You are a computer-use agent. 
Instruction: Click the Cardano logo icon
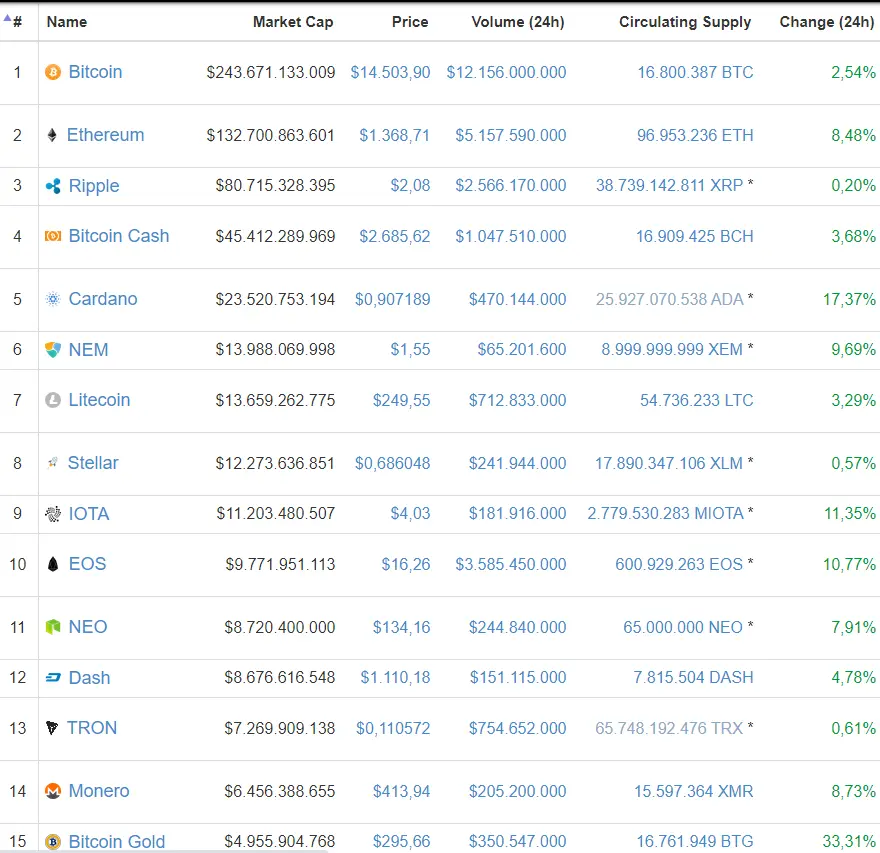53,299
